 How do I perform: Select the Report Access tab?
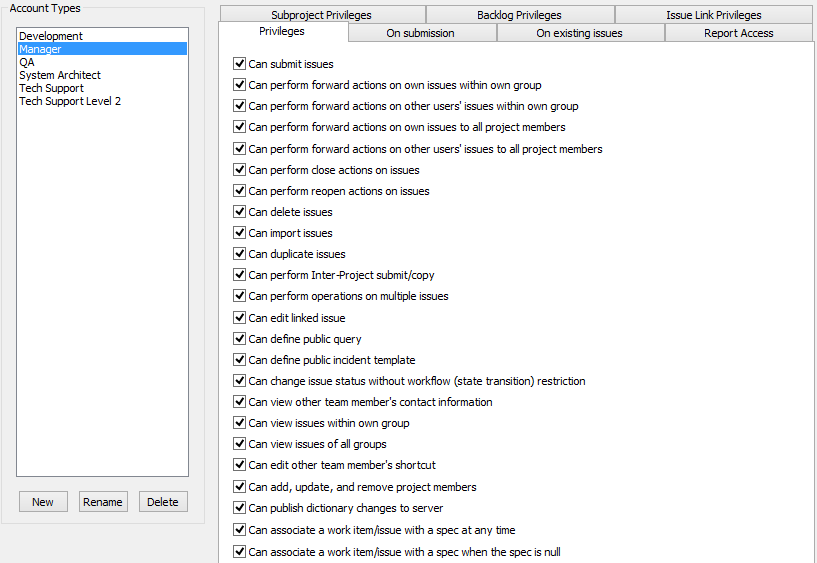click(x=738, y=33)
